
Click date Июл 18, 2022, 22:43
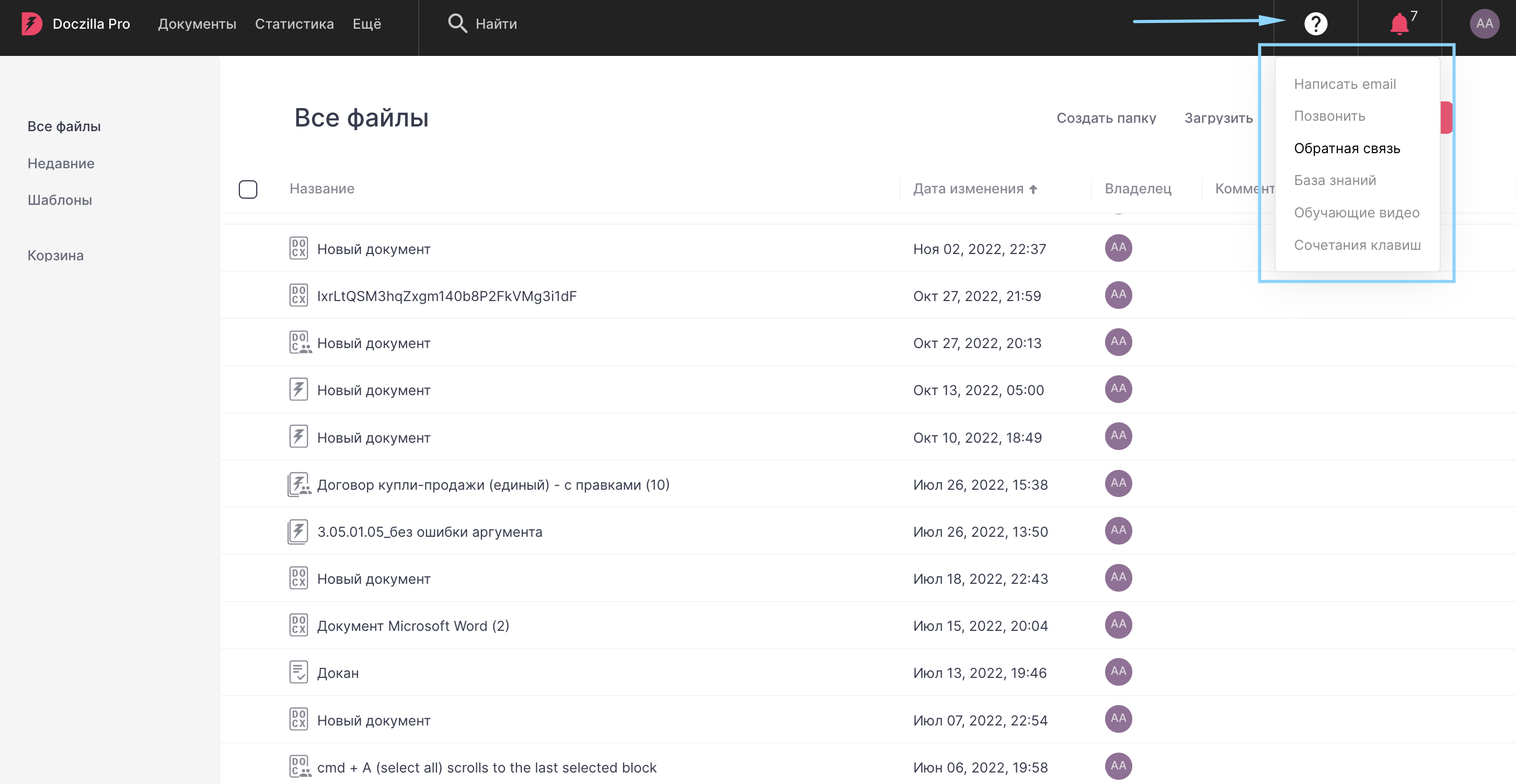[981, 579]
